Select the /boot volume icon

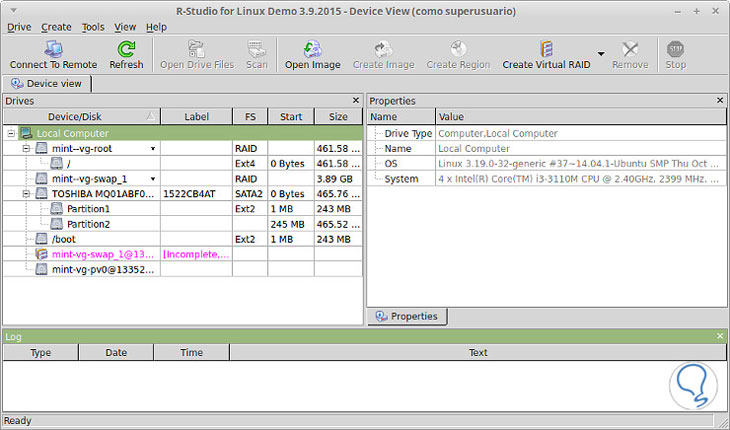(x=41, y=239)
